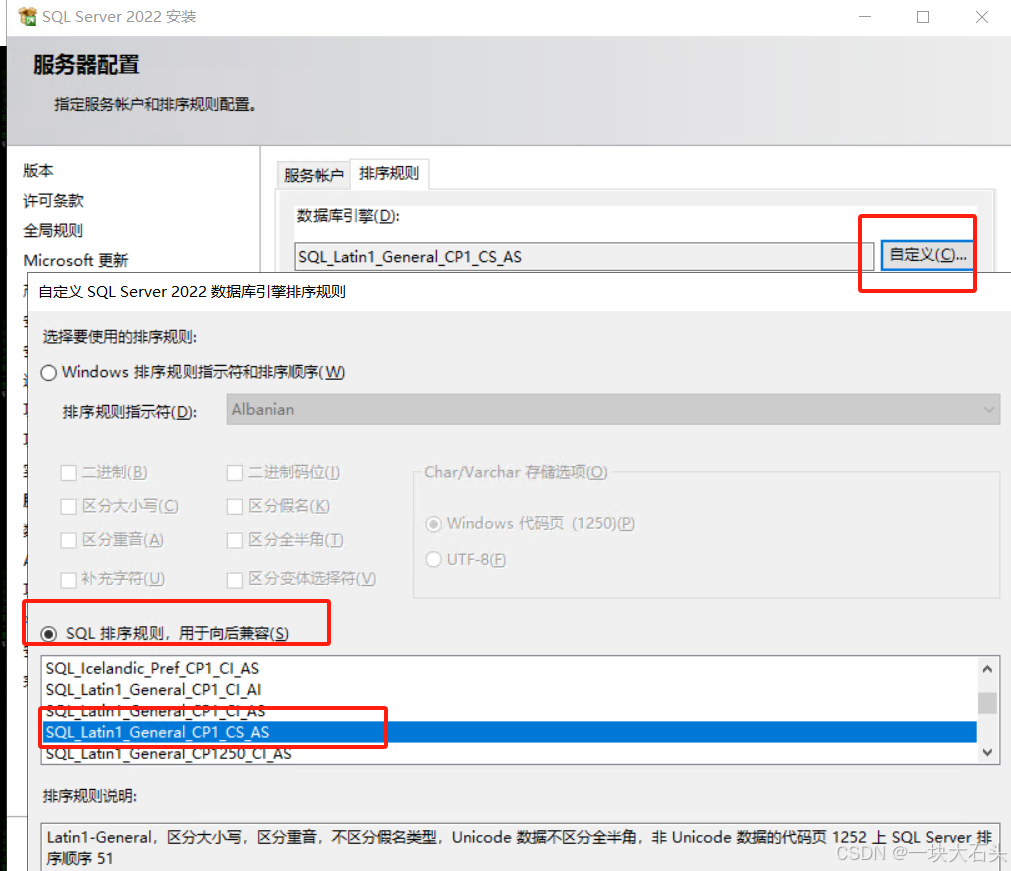
Task: Select SQL_Icelandic_Pref_CP1_CI_AS in list
Action: point(509,669)
